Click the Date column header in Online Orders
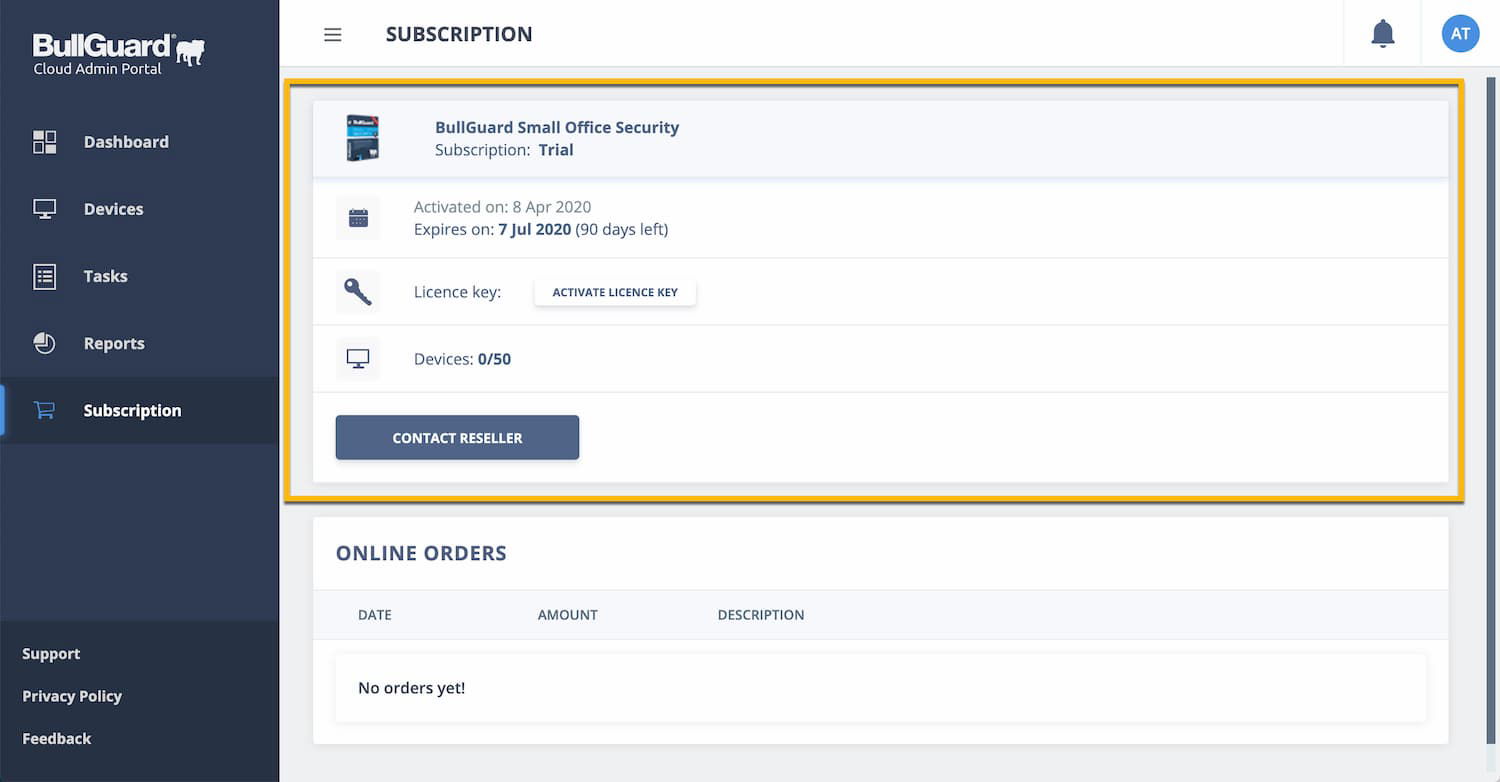Viewport: 1500px width, 782px height. [375, 615]
